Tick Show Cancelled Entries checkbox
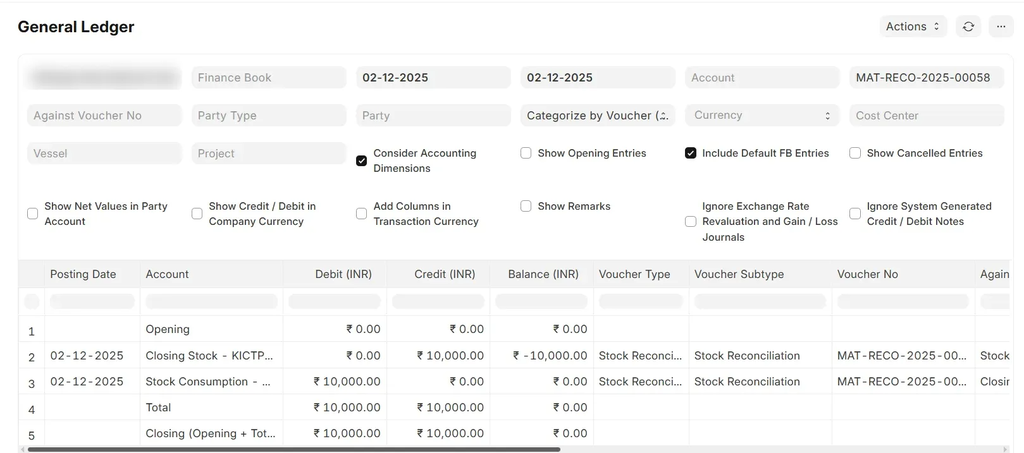The image size is (1024, 453). pyautogui.click(x=855, y=154)
